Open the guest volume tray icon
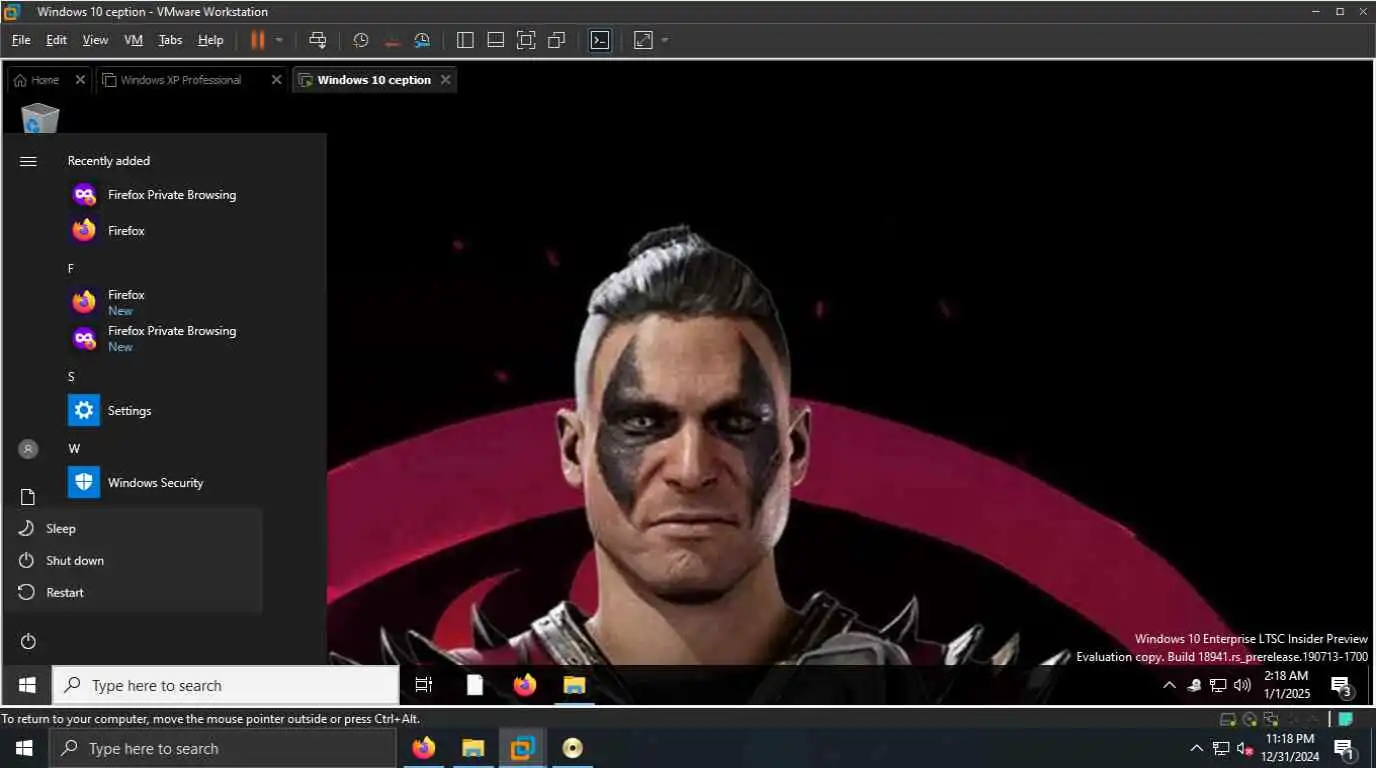The height and width of the screenshot is (768, 1376). coord(1242,685)
